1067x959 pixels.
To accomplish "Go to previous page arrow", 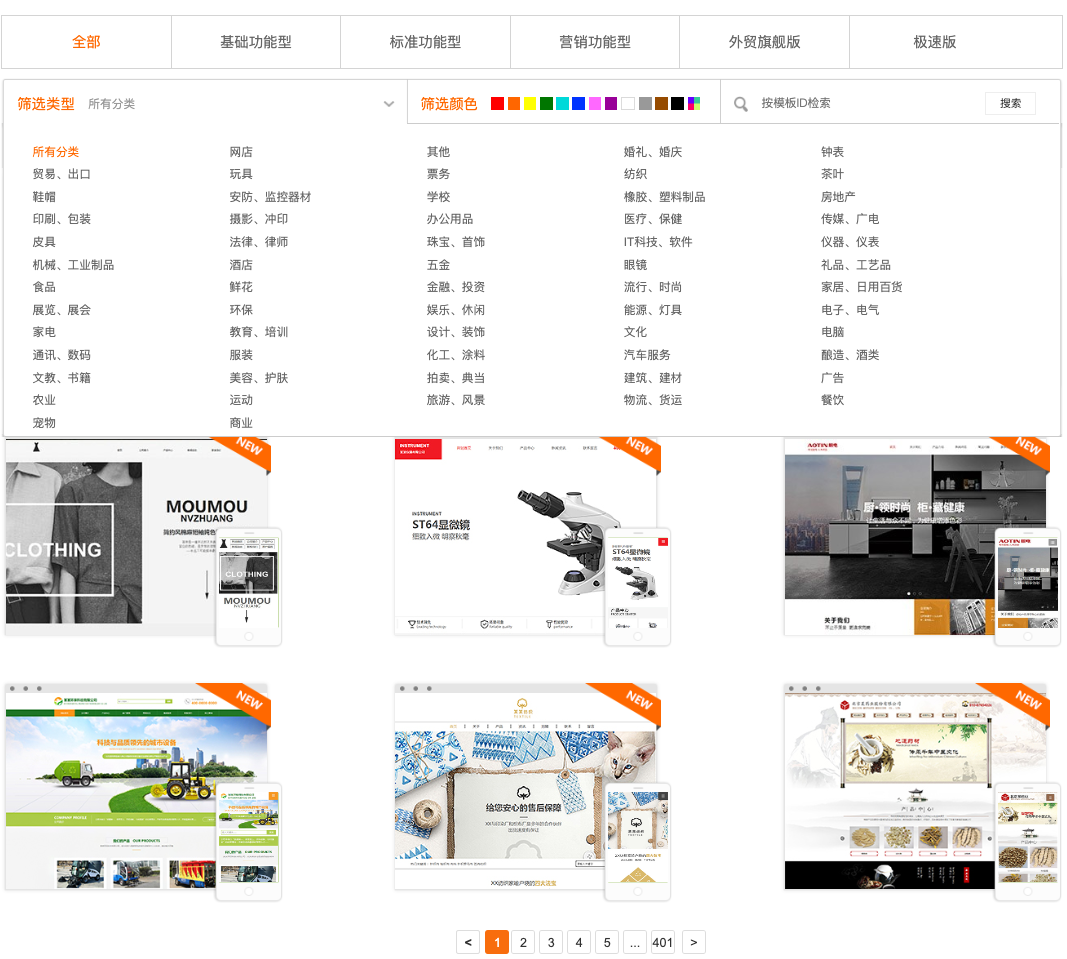I will point(467,942).
